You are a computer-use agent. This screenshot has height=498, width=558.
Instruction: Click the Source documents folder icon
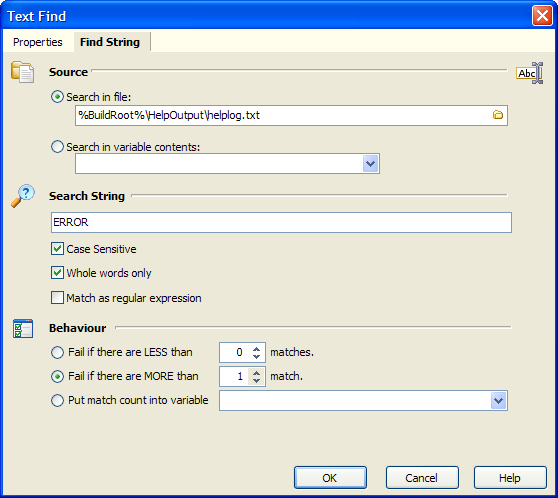[22, 72]
